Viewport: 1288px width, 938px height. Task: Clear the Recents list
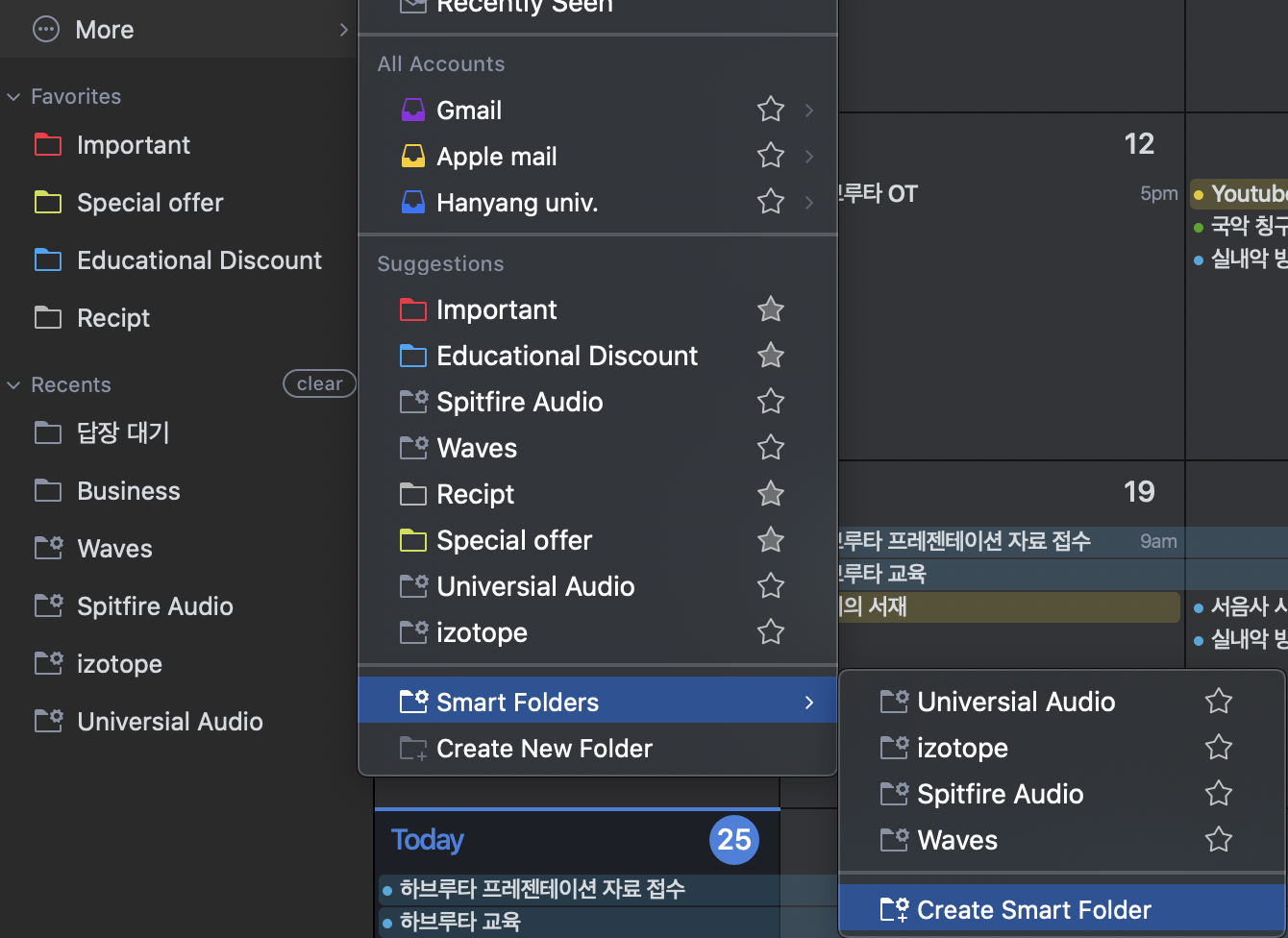click(319, 383)
